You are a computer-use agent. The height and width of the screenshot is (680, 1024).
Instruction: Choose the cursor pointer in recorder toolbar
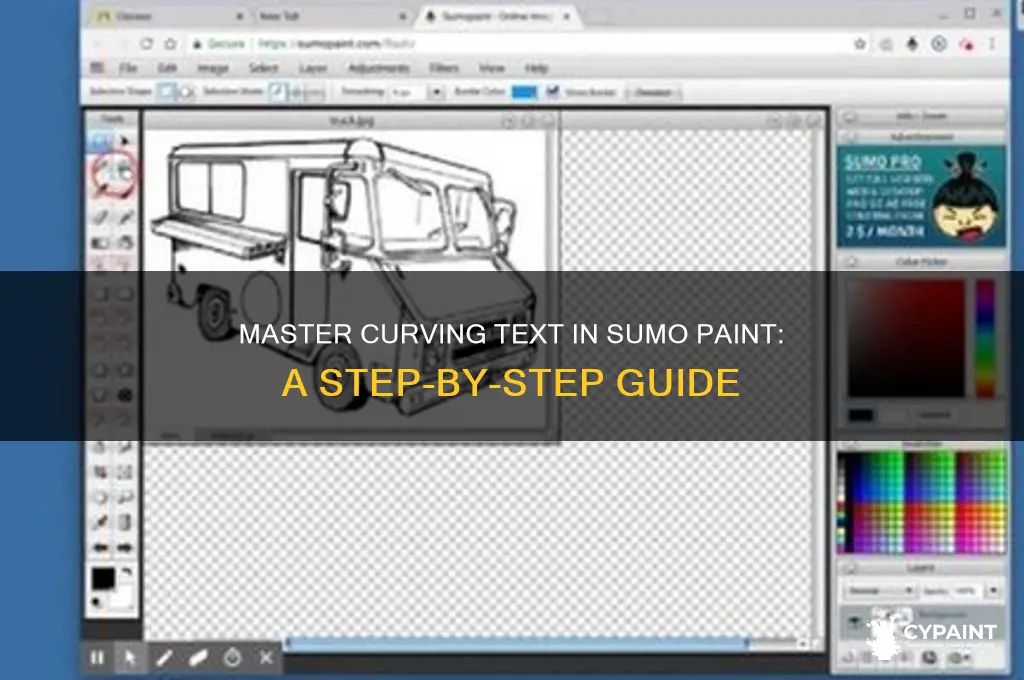click(130, 657)
